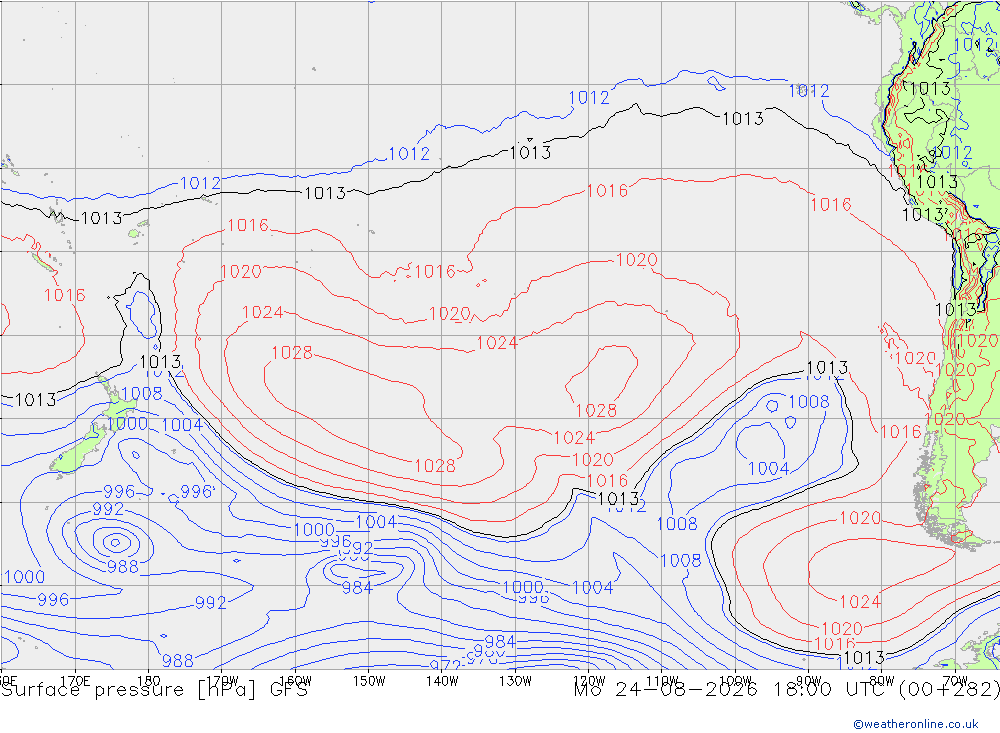Click New Zealand's South Island on map
Viewport: 1000px width, 733px height.
[x=80, y=451]
